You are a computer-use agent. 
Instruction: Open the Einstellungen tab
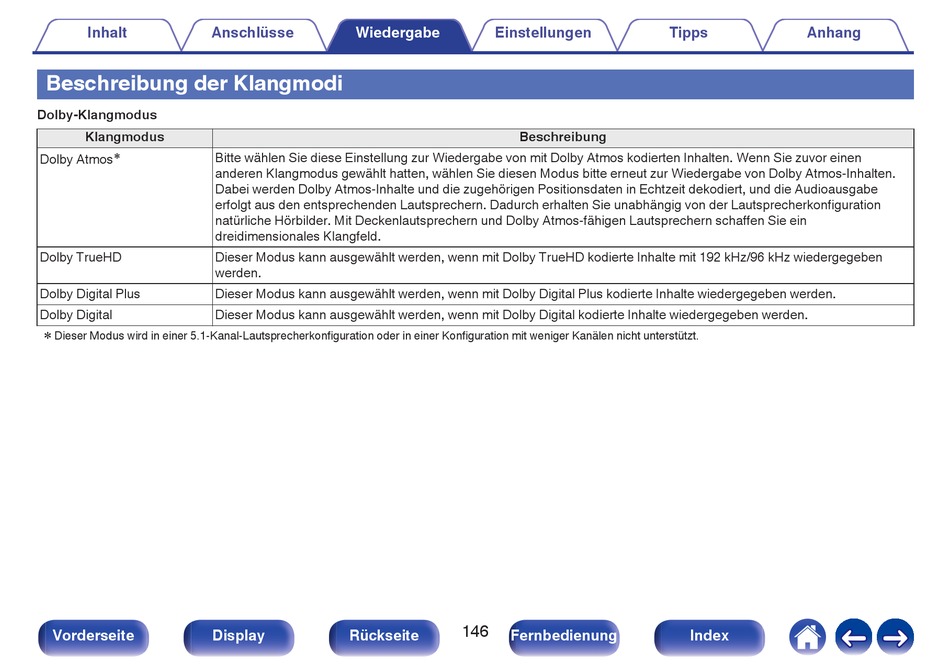click(543, 34)
